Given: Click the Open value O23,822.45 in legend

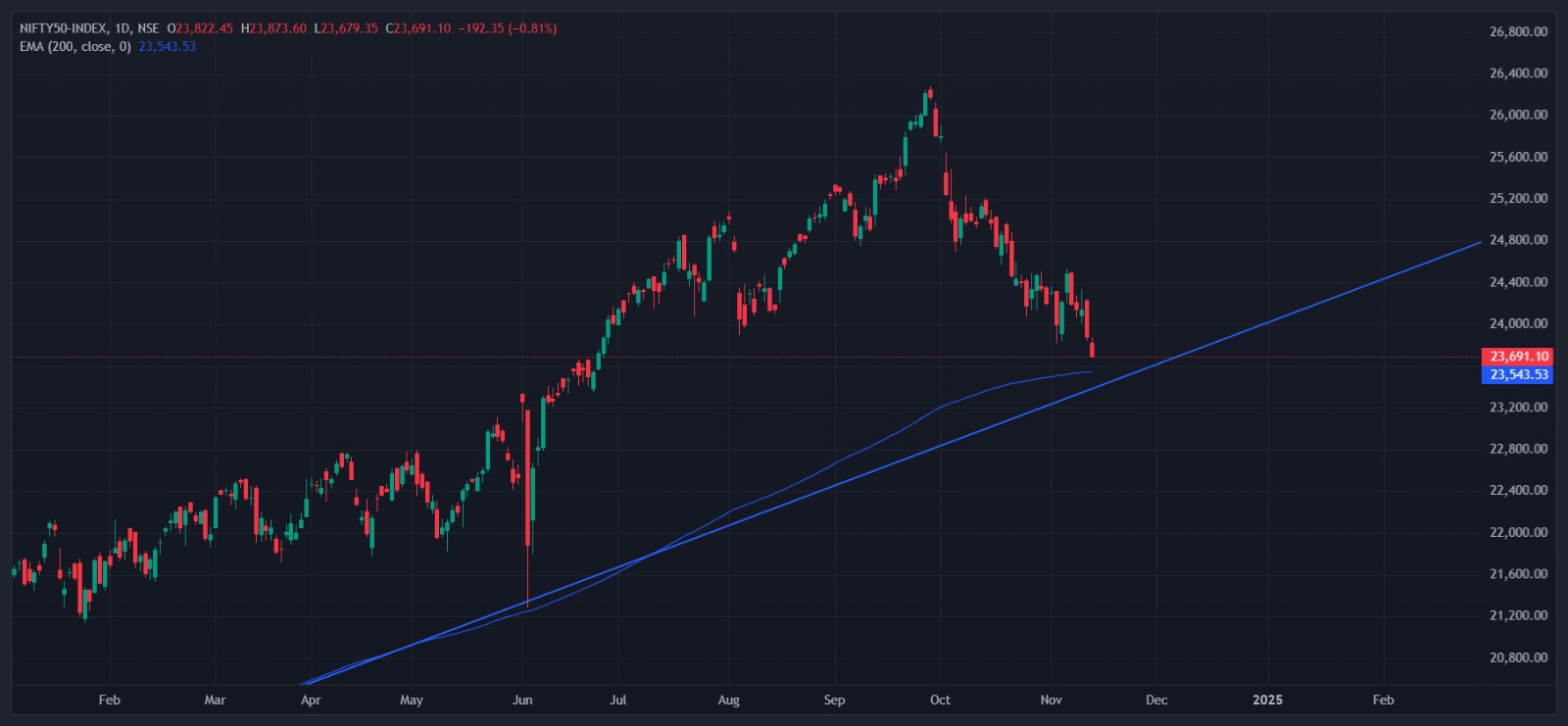Looking at the screenshot, I should [201, 28].
